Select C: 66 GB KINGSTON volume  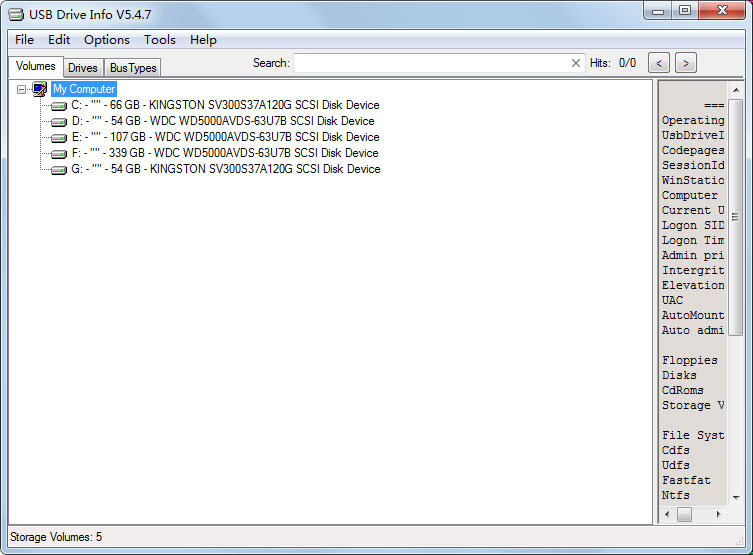pyautogui.click(x=225, y=105)
